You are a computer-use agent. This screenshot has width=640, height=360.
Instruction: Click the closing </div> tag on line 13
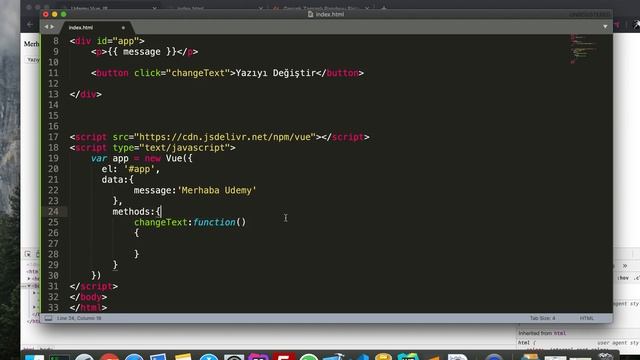pos(85,94)
